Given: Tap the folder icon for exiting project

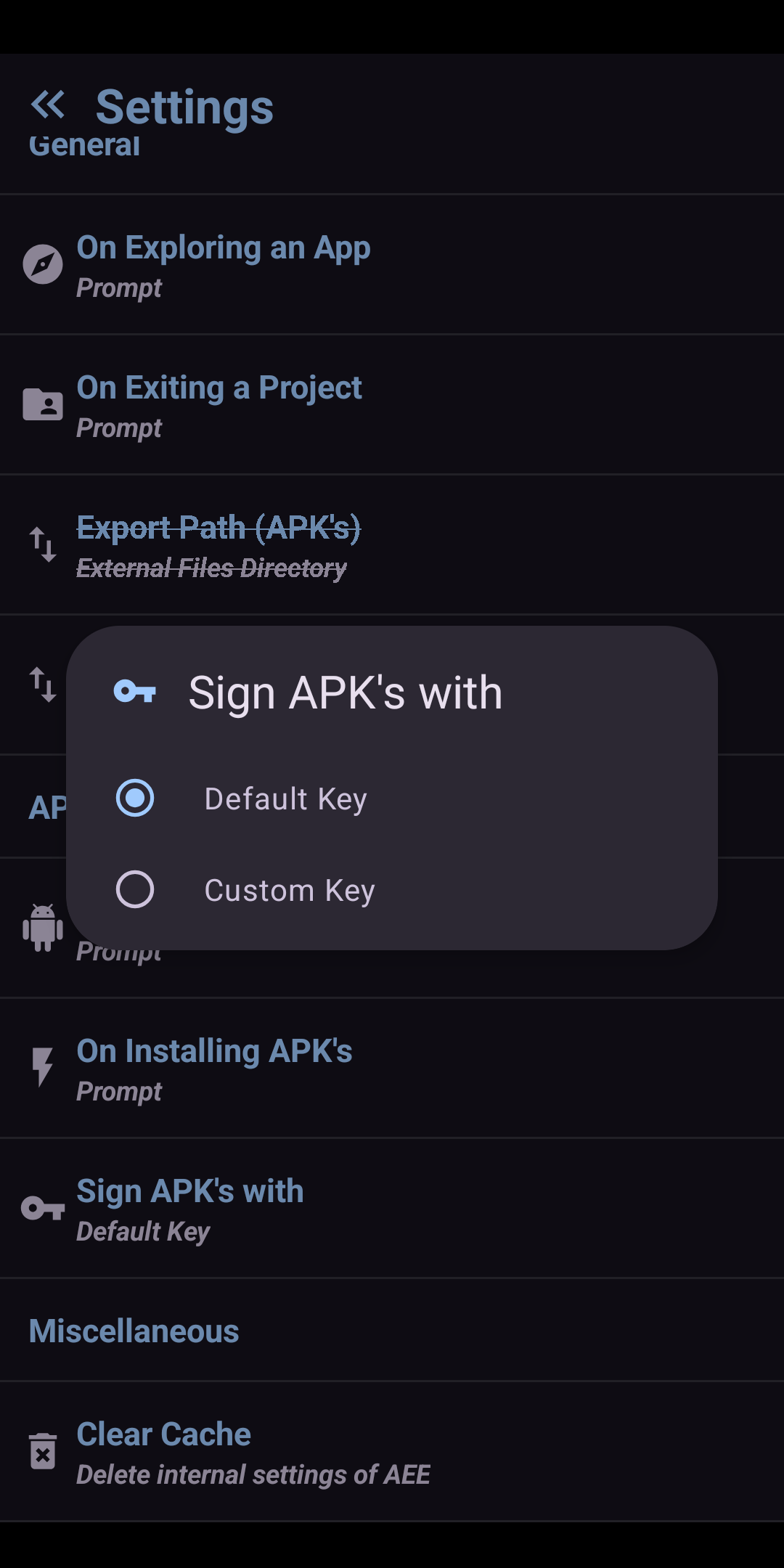Looking at the screenshot, I should click(x=43, y=404).
